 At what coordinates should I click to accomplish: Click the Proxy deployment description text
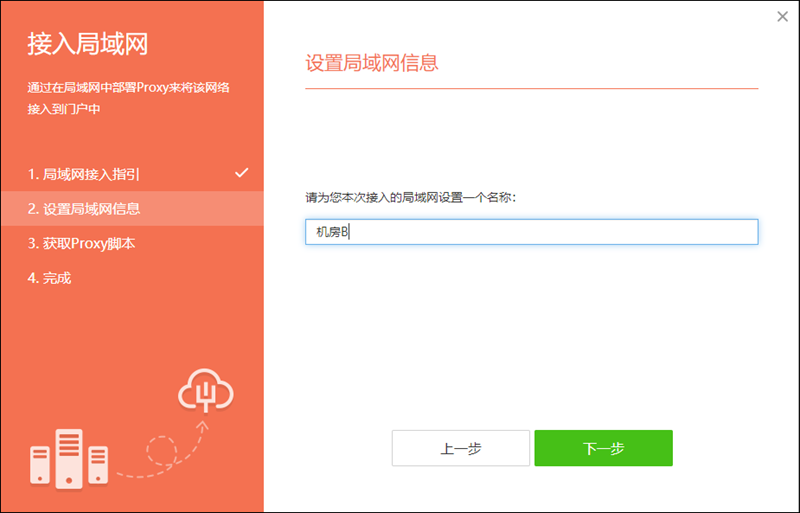pos(129,98)
